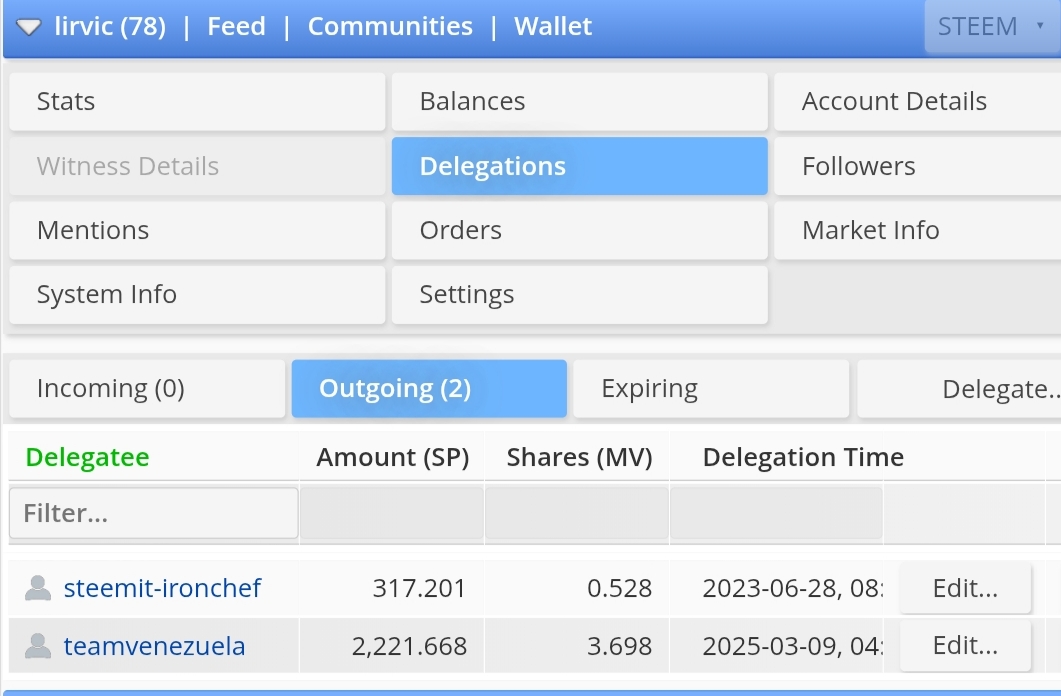Expand the STEEM currency dropdown

click(x=992, y=26)
